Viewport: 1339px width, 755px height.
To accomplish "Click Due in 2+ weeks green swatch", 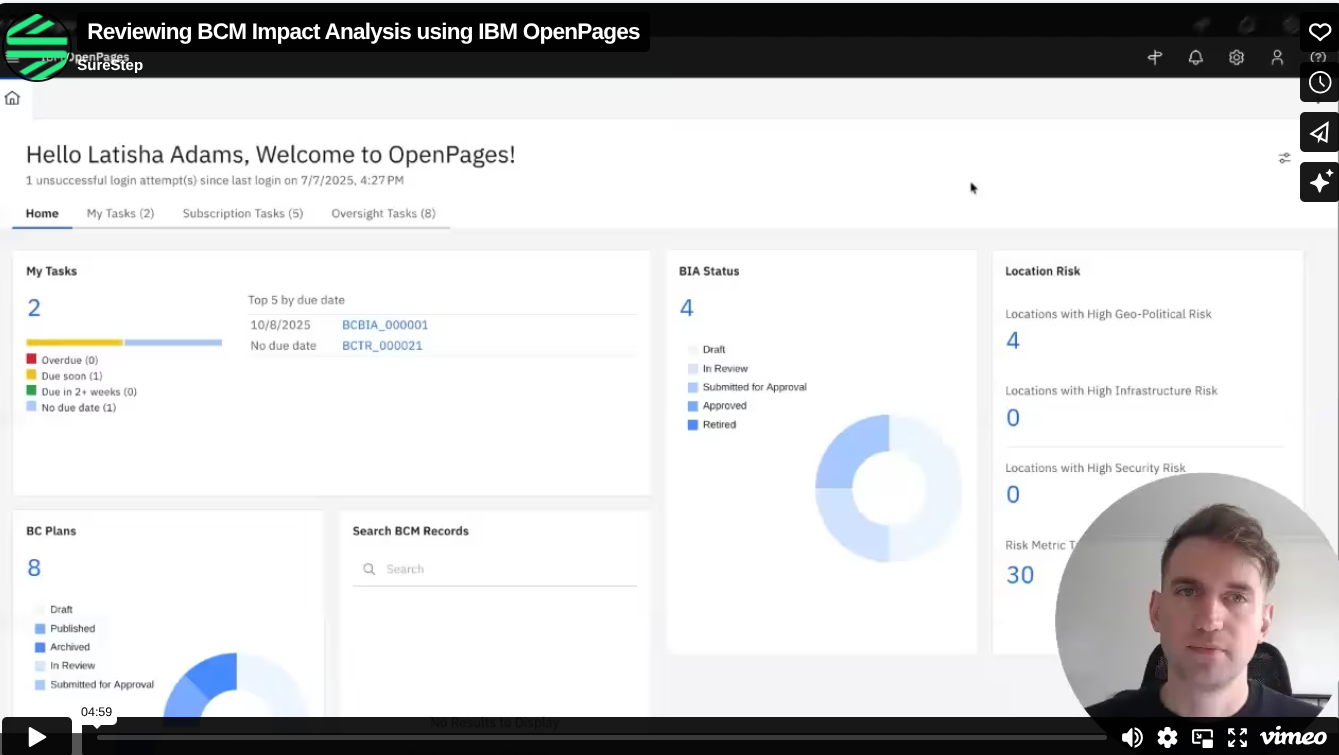I will (31, 391).
